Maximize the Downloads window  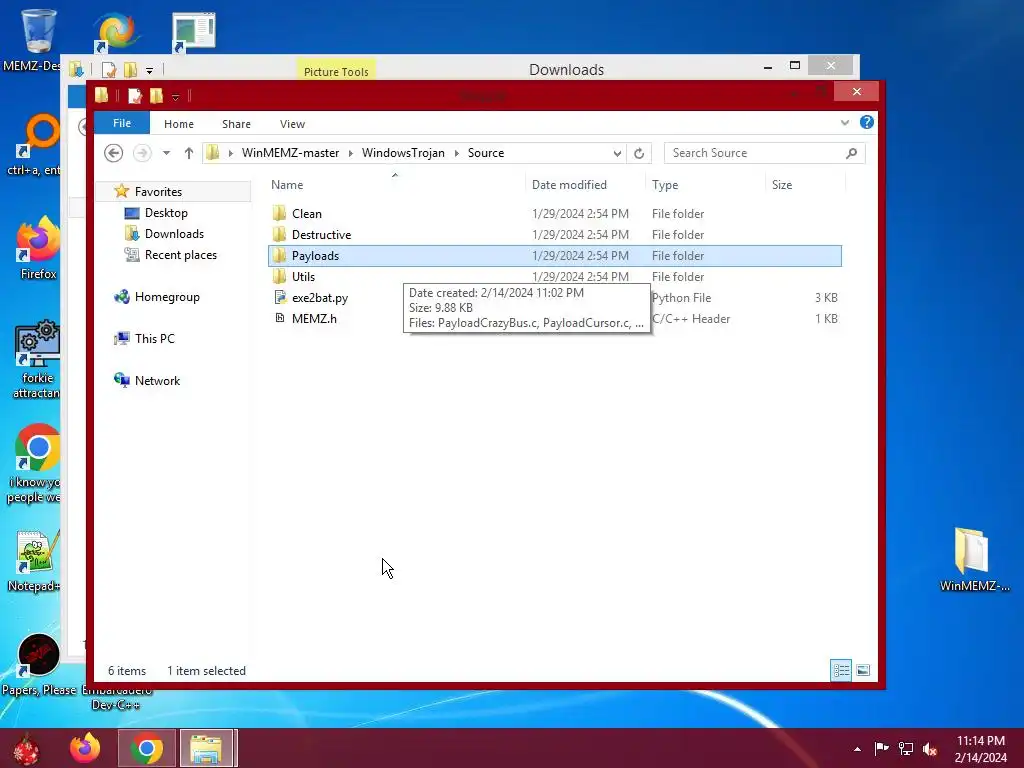tap(795, 65)
